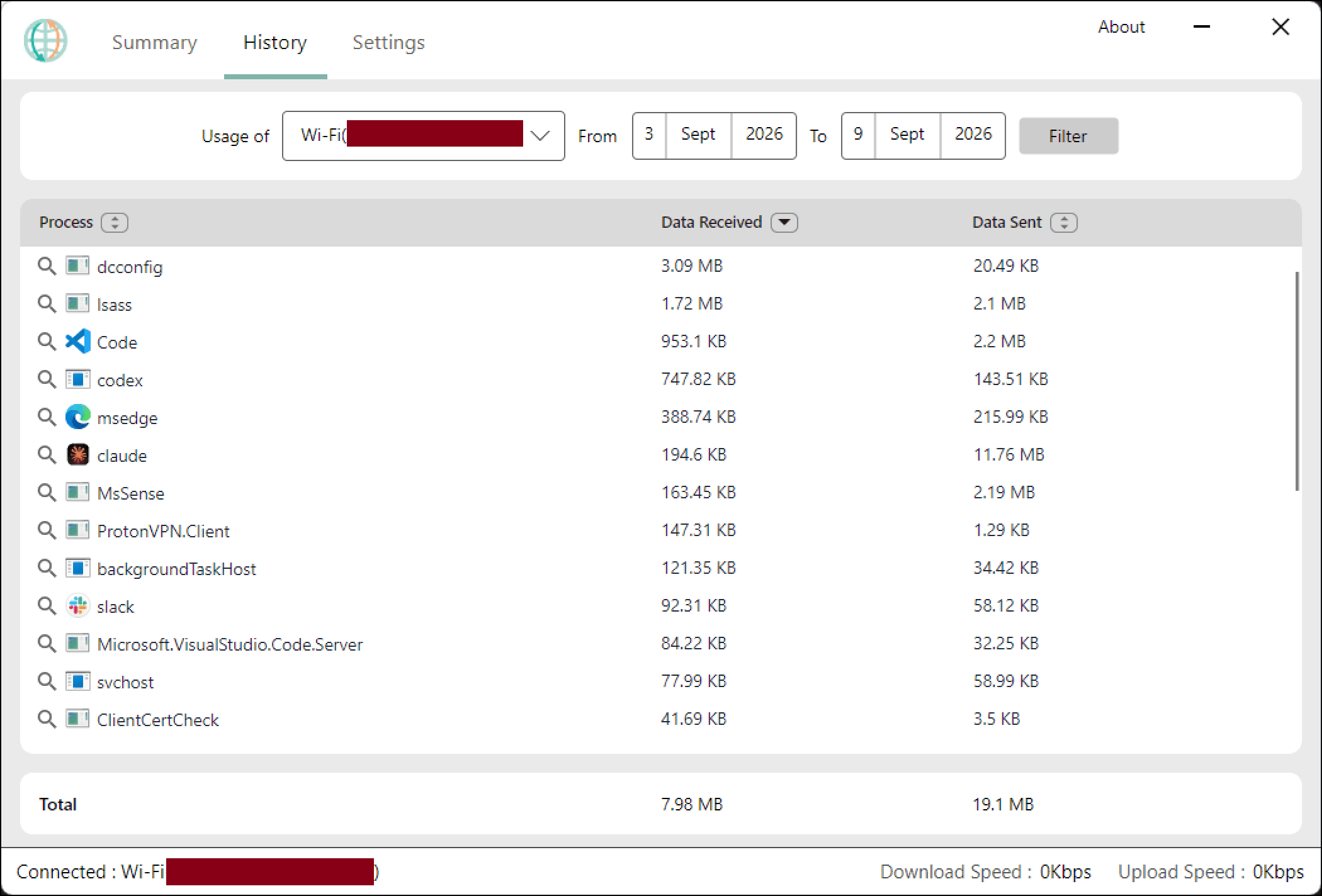Click the From day field showing 3
The width and height of the screenshot is (1322, 896).
(649, 135)
